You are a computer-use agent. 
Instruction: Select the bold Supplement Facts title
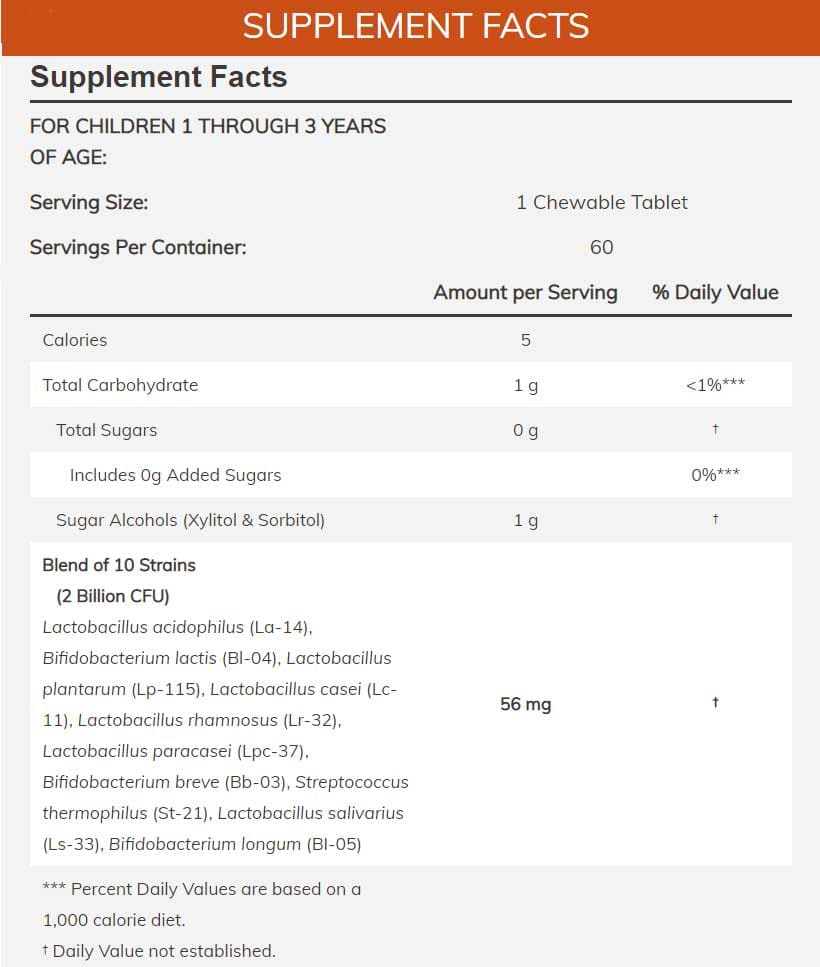pos(159,77)
